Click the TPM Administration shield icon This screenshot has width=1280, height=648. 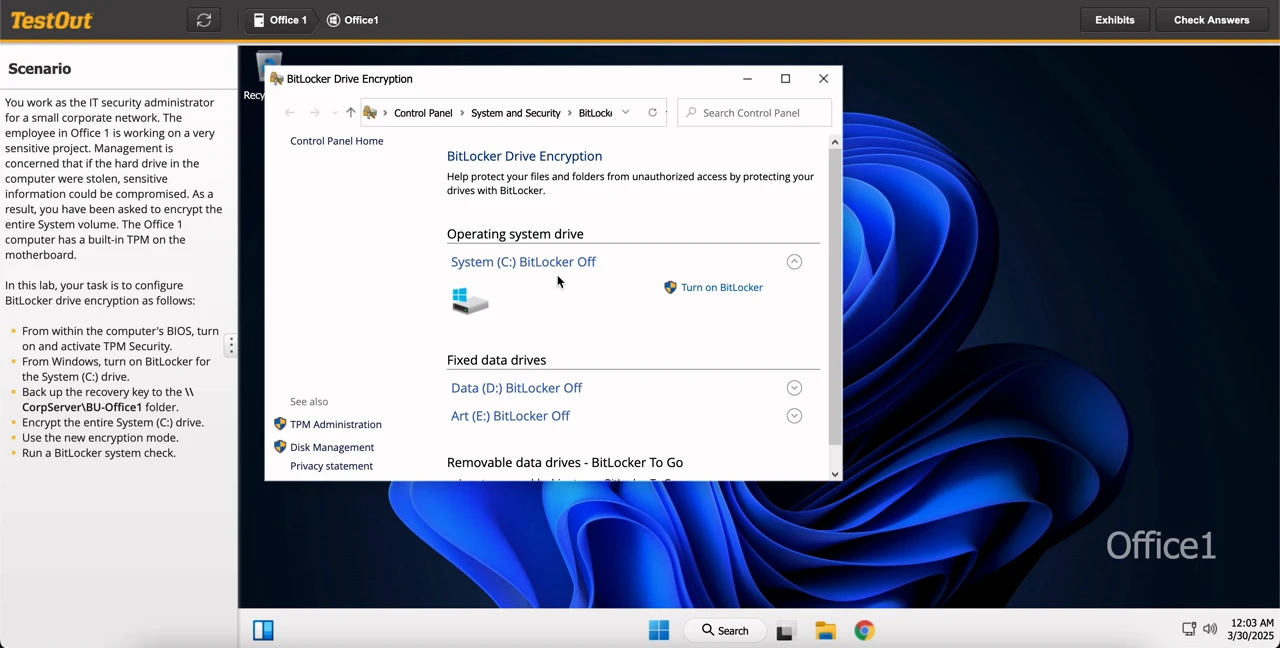pyautogui.click(x=280, y=424)
